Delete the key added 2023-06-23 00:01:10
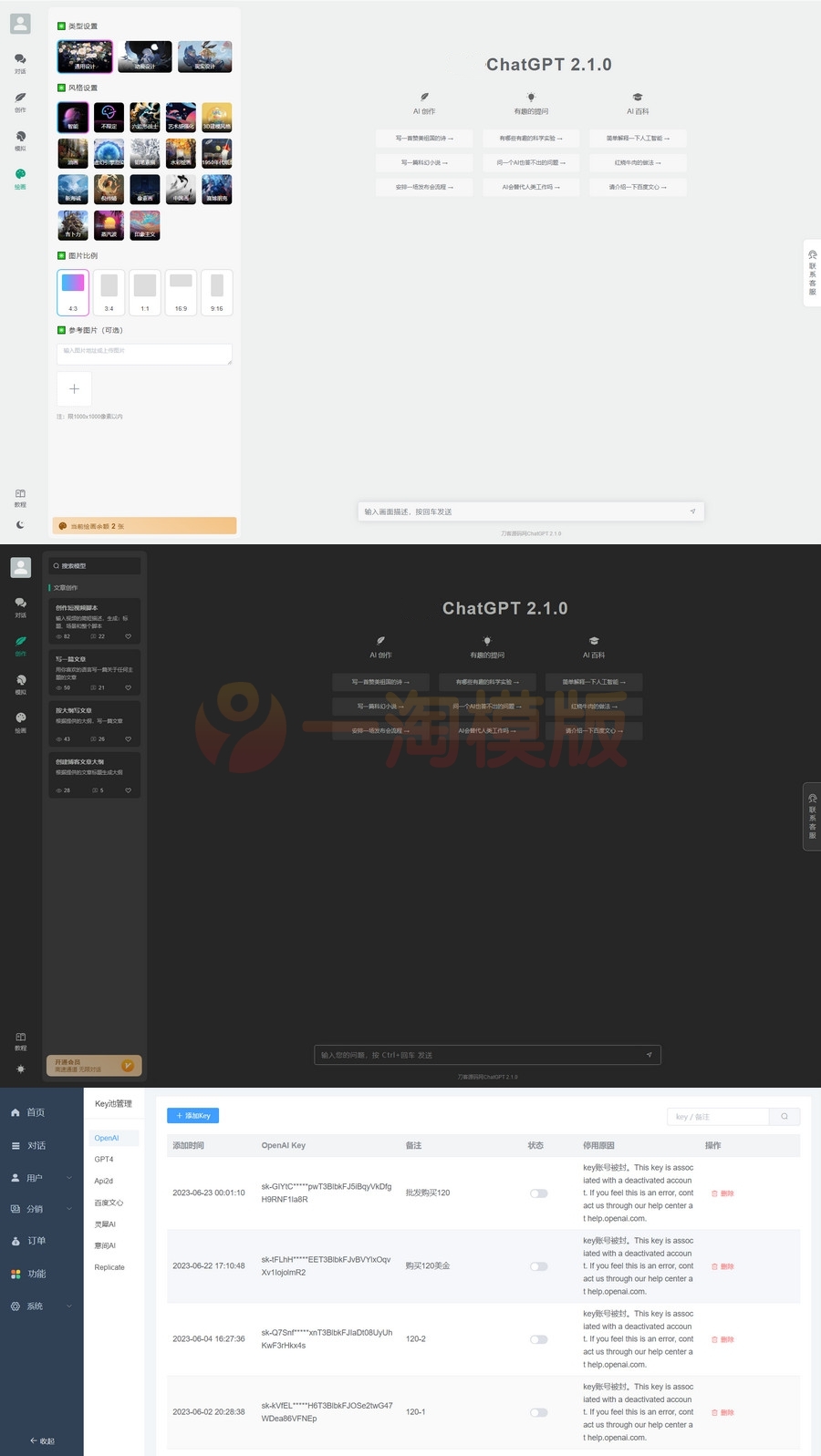Image resolution: width=821 pixels, height=1456 pixels. (x=722, y=1193)
